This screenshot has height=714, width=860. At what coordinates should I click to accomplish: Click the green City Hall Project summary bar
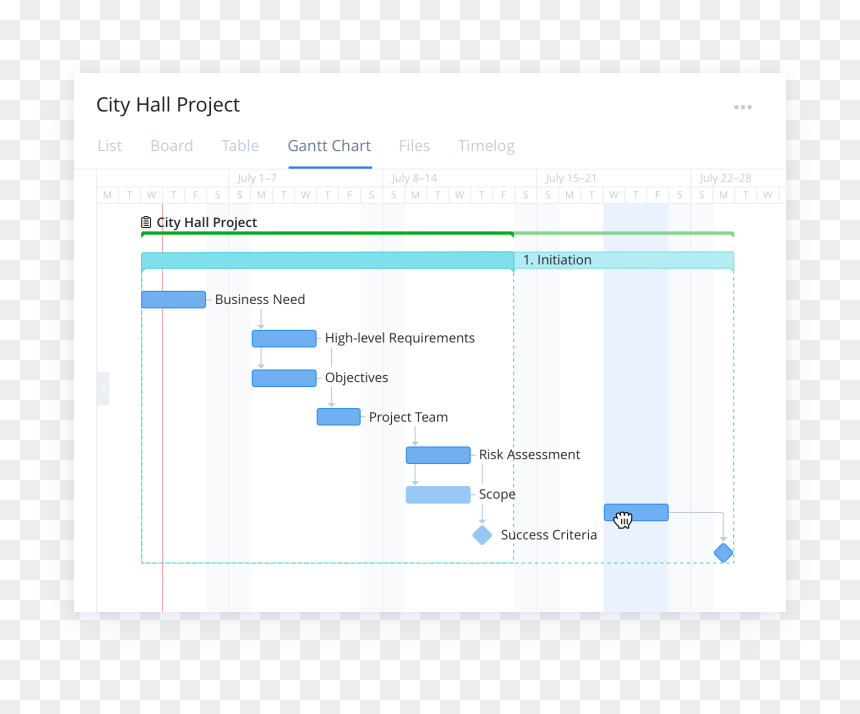coord(437,234)
